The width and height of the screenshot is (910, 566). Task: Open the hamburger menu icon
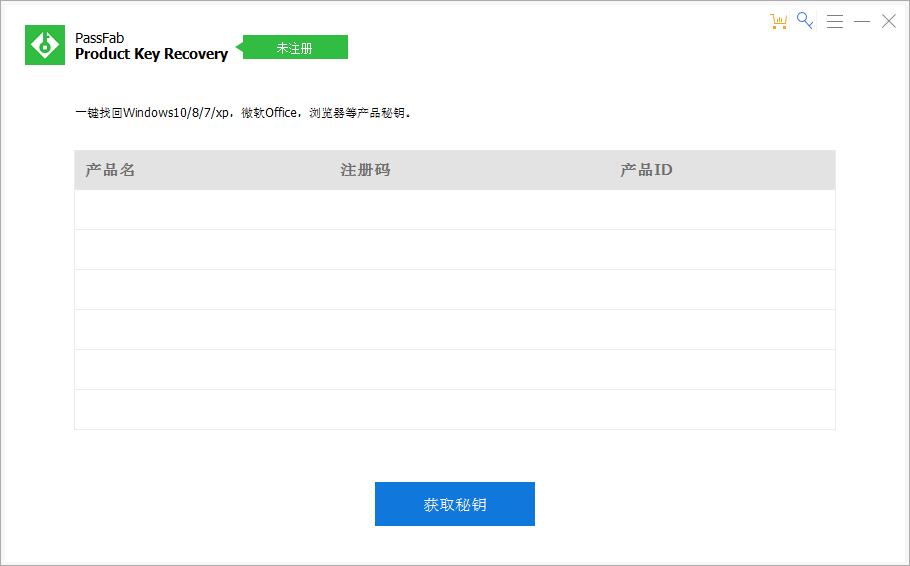tap(835, 21)
